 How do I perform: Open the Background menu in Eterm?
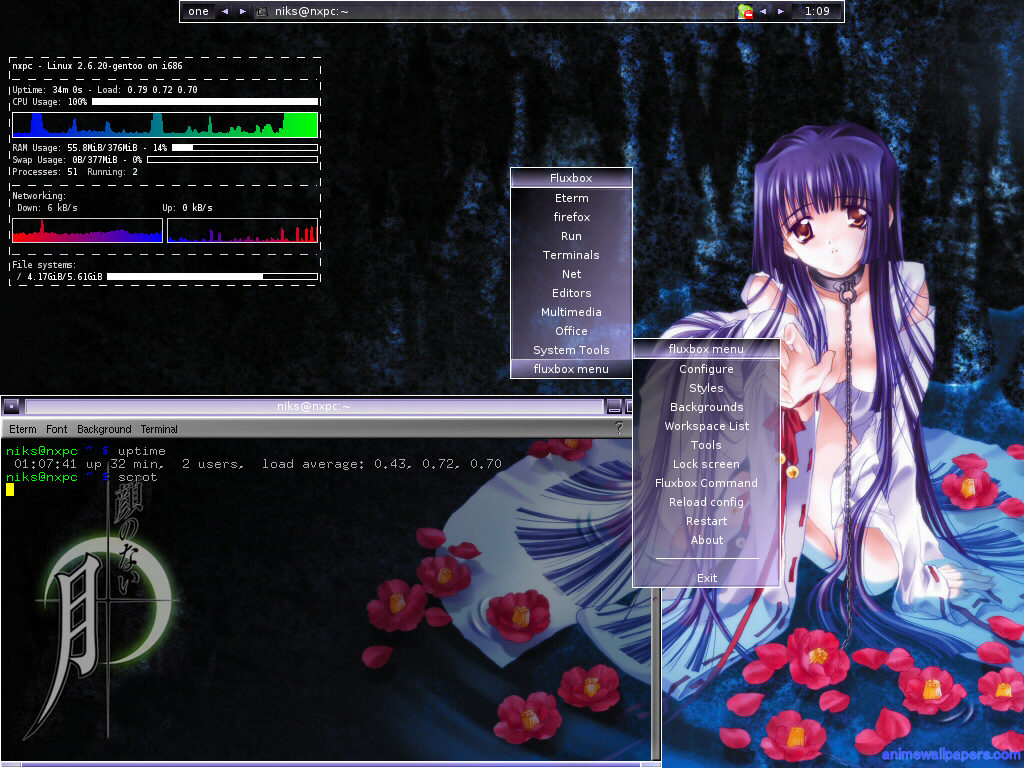[x=104, y=429]
